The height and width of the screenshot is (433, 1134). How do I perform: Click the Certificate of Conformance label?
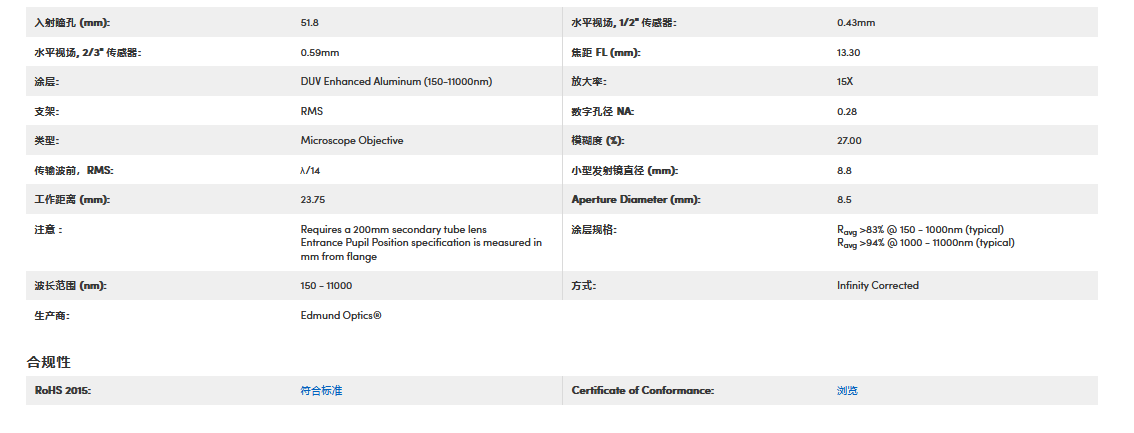(642, 390)
